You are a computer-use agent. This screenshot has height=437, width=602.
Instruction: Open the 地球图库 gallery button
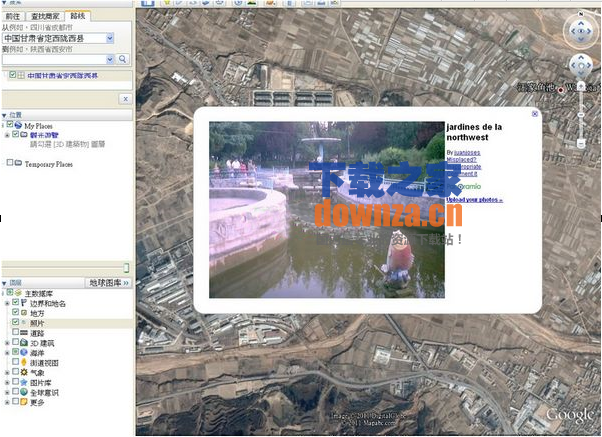(x=109, y=283)
